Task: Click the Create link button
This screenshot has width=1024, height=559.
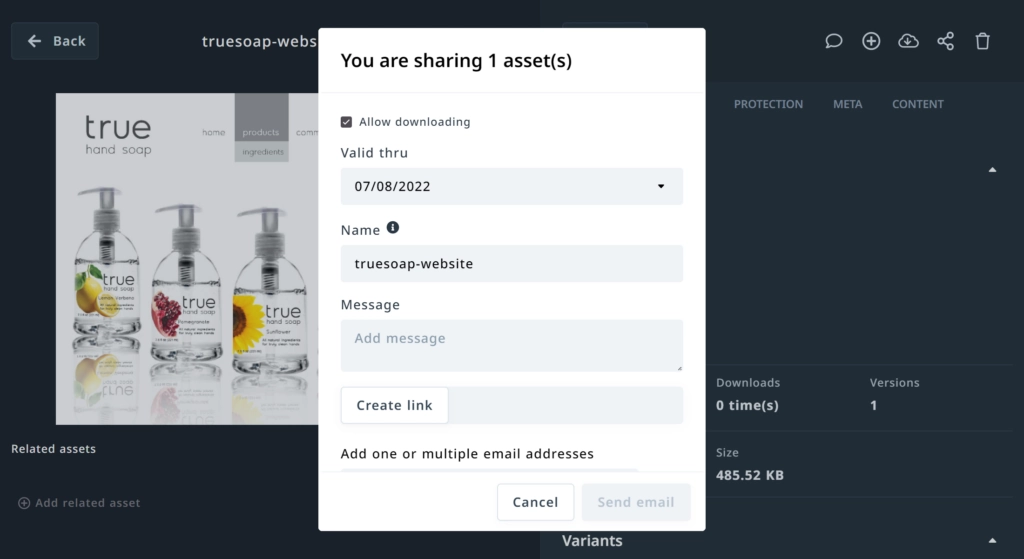Action: (x=394, y=405)
